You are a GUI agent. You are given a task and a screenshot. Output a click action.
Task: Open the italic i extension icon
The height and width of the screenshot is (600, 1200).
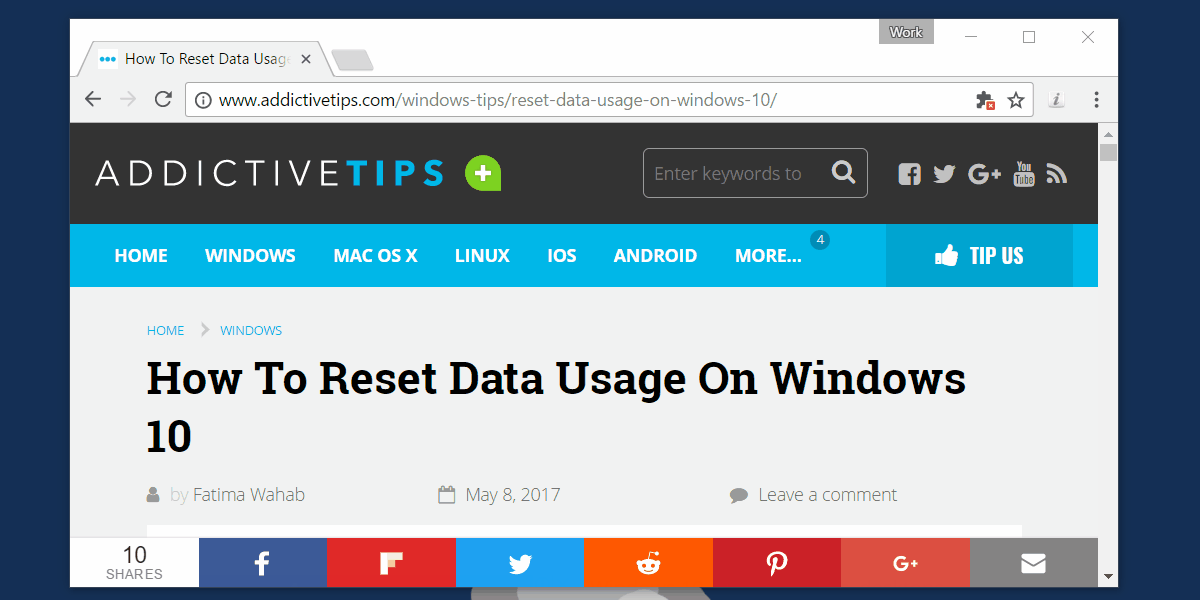coord(1056,100)
